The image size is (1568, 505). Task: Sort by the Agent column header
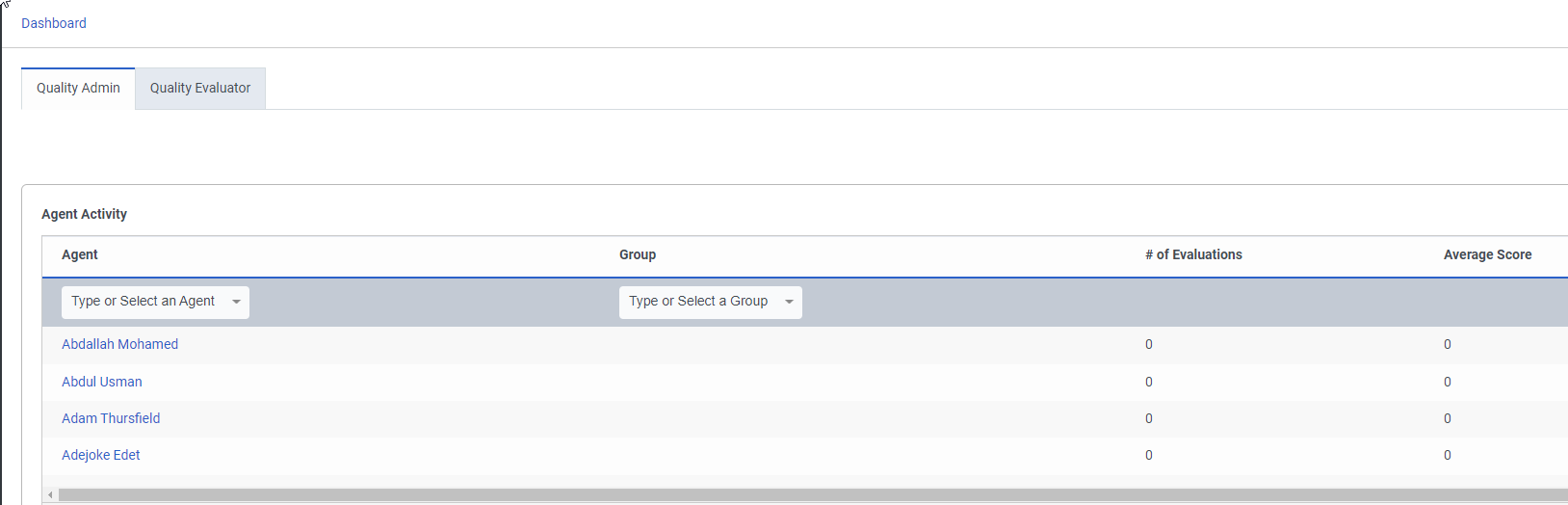coord(80,254)
